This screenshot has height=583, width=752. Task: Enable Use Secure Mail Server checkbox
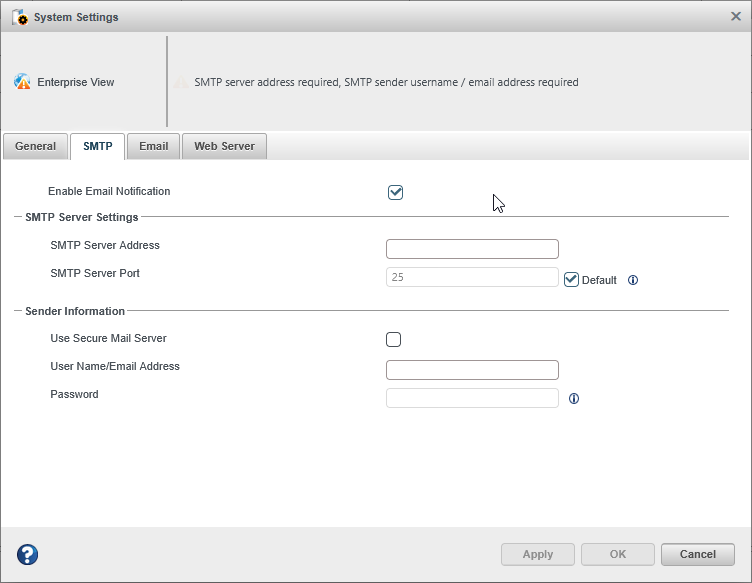pos(394,340)
